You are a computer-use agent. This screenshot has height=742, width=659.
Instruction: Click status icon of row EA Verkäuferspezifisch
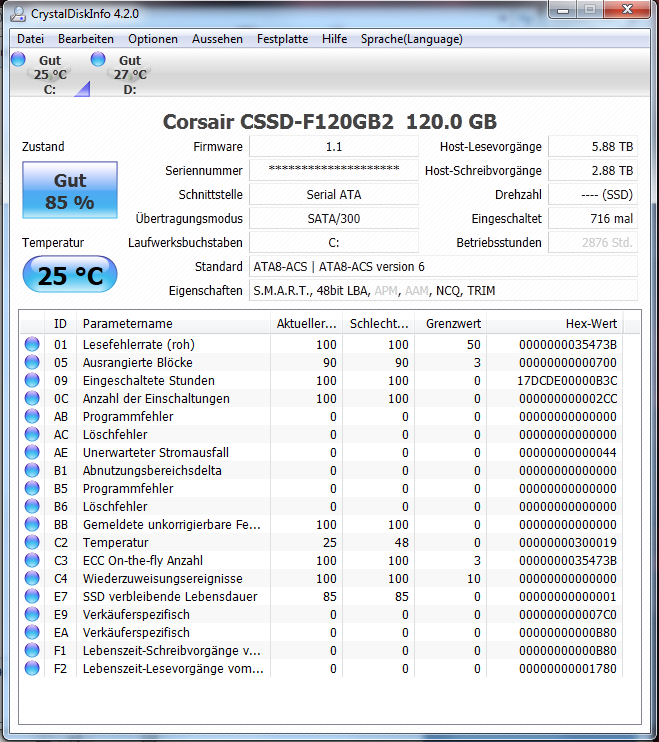32,632
